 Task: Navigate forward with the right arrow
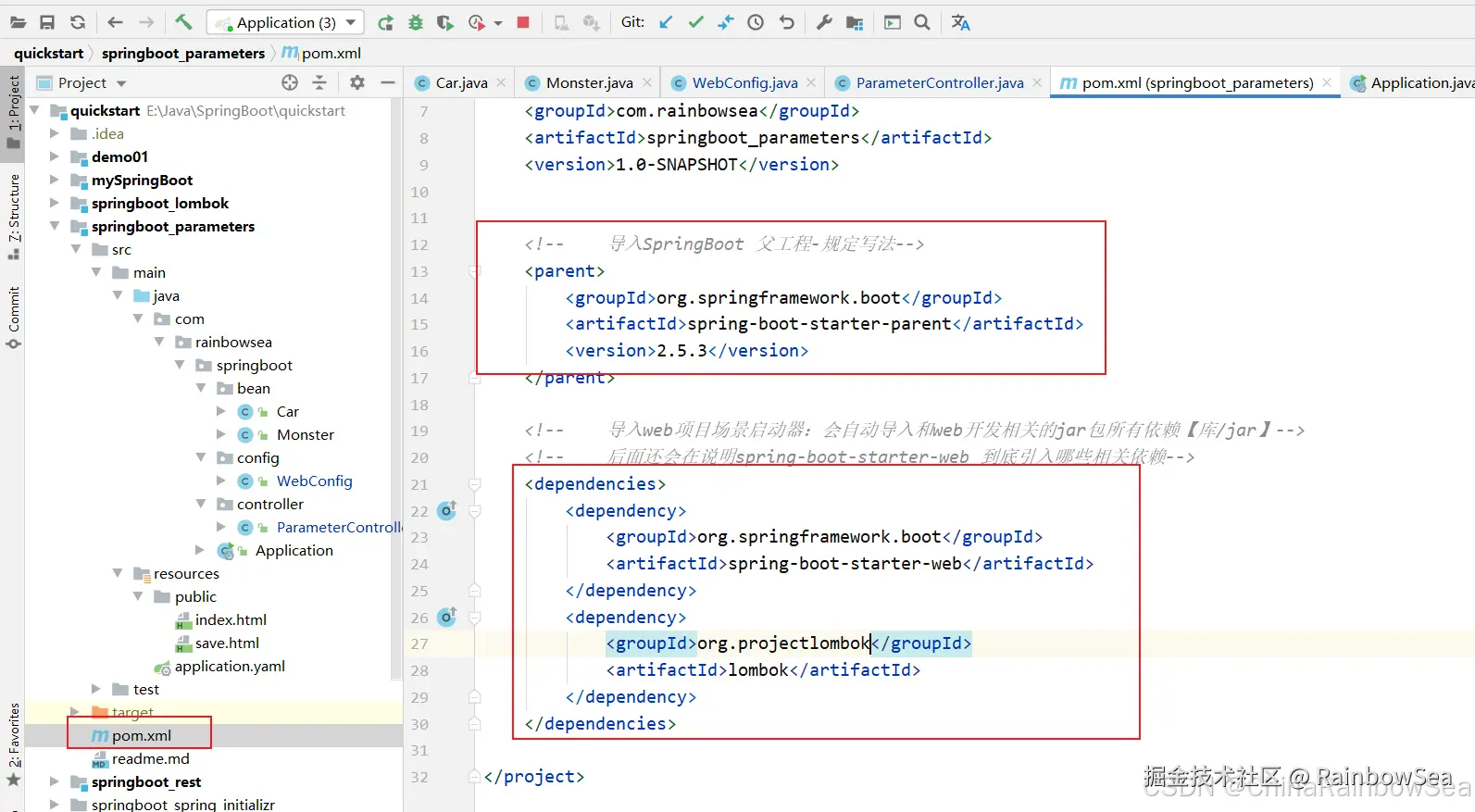coord(146,22)
